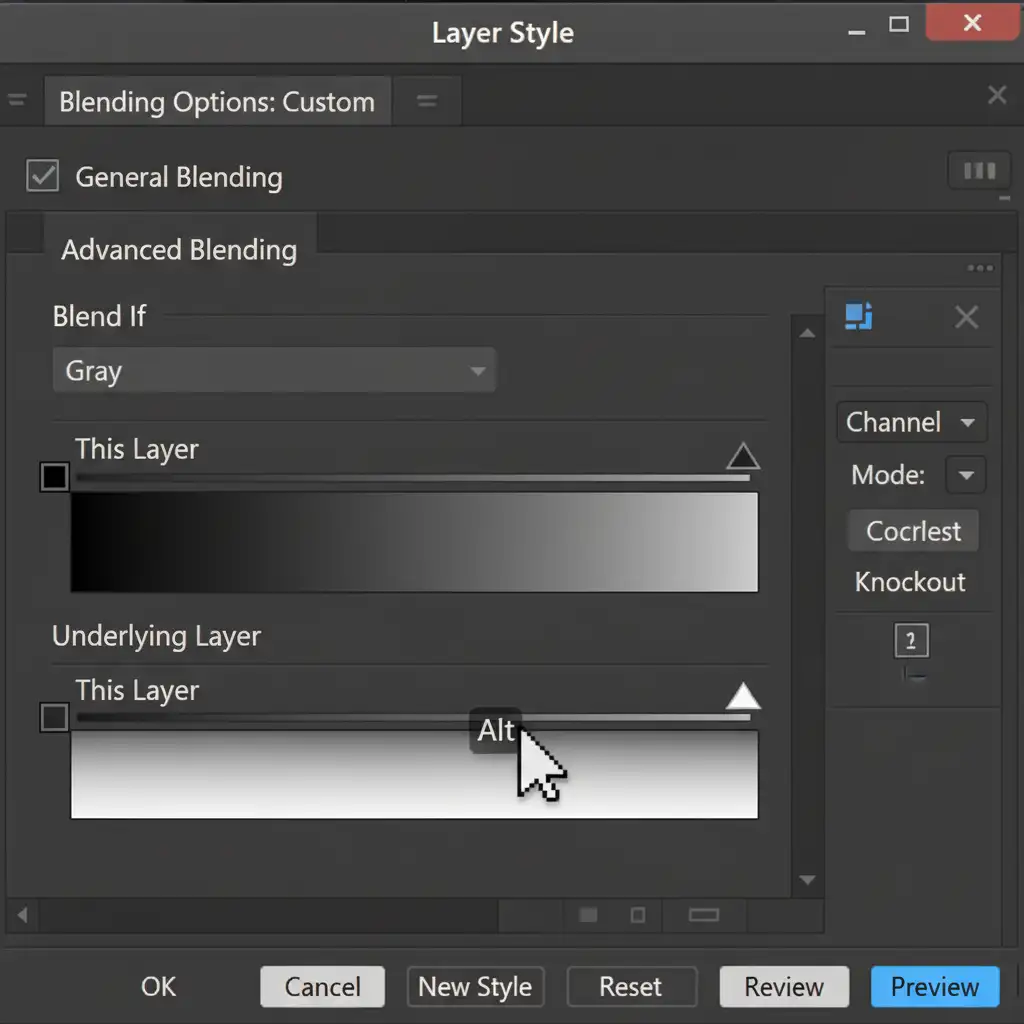Toggle the gray square beside Underlying Layer slider
The image size is (1024, 1024).
click(x=54, y=717)
